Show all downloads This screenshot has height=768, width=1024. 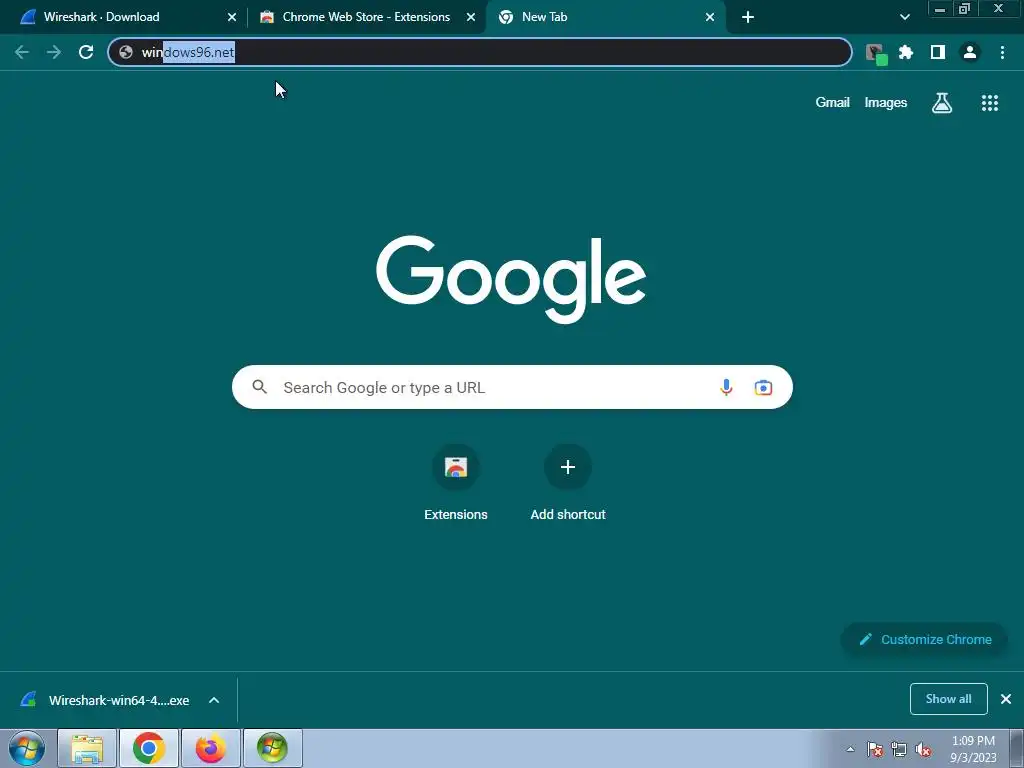coord(948,699)
